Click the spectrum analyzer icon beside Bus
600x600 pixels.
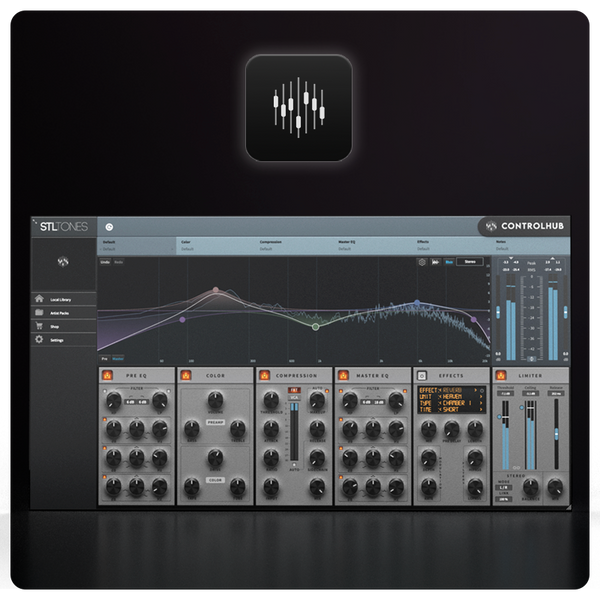pyautogui.click(x=435, y=262)
